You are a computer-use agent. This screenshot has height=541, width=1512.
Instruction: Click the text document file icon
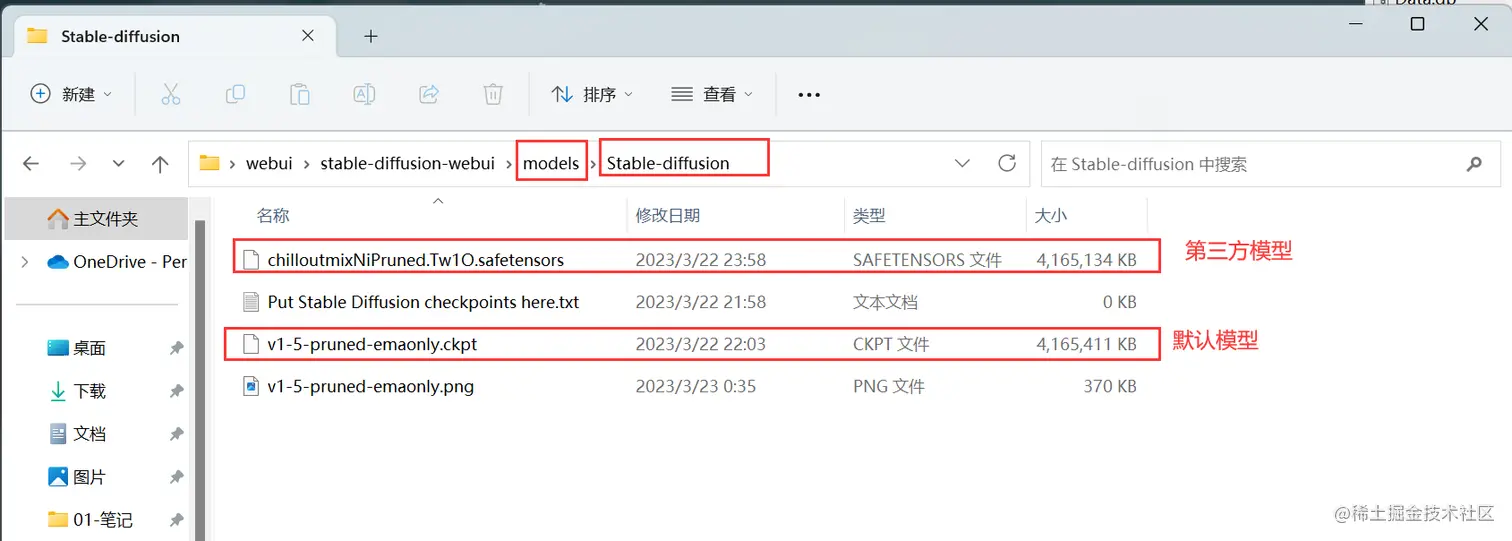click(251, 302)
